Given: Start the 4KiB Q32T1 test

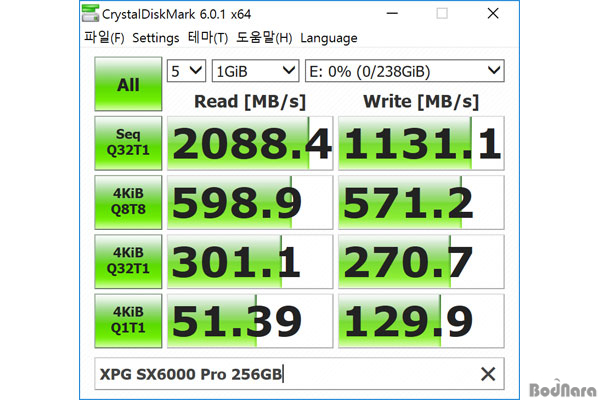Looking at the screenshot, I should point(128,262).
